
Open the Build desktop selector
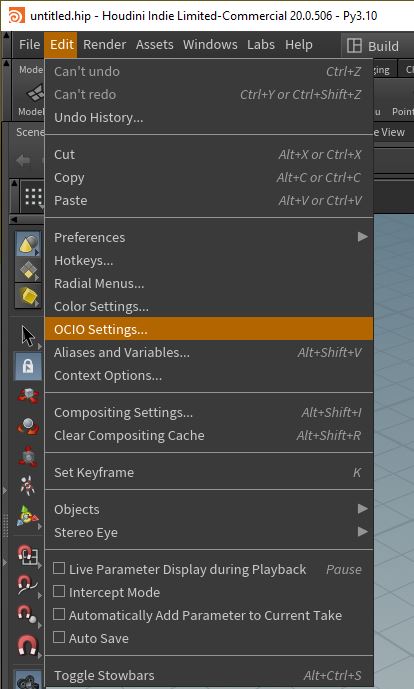click(373, 46)
